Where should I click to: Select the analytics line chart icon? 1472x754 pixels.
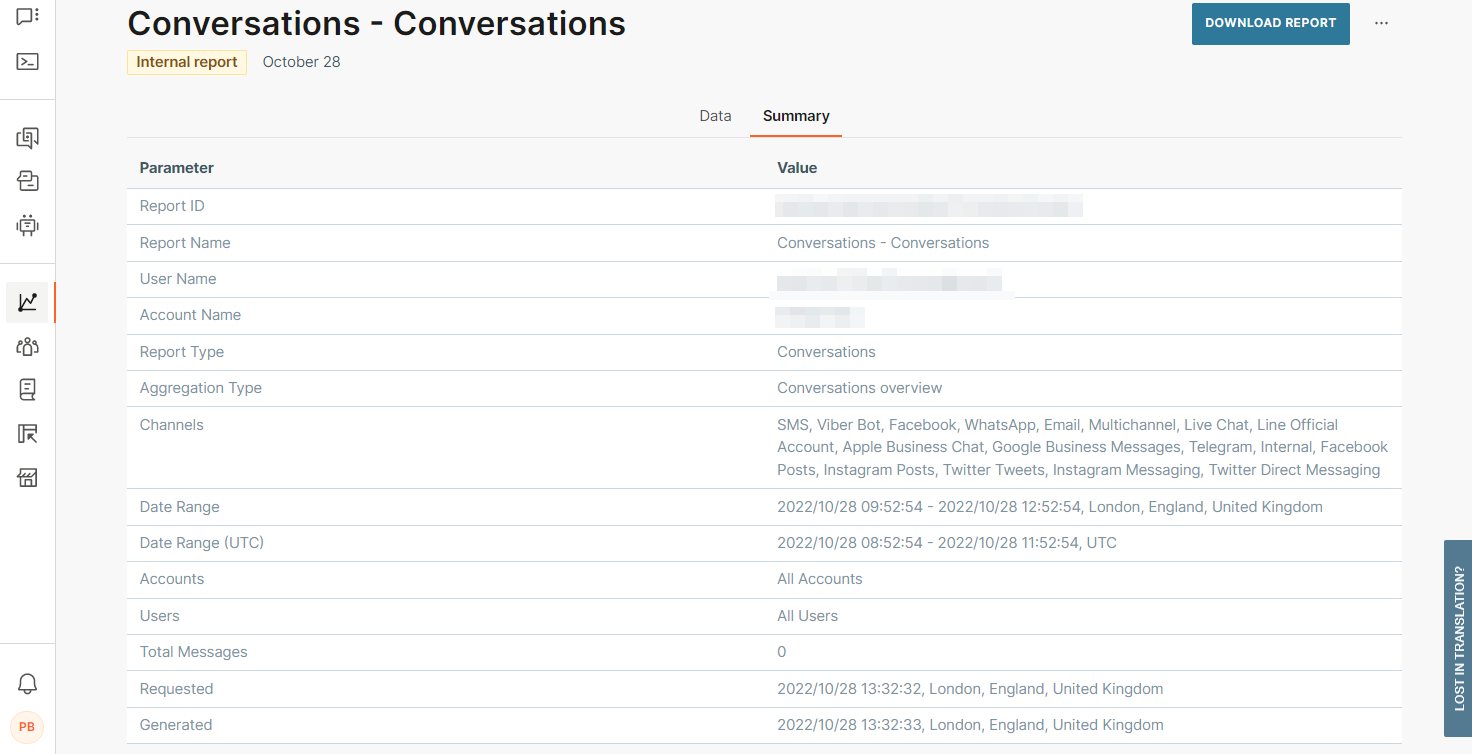(28, 302)
